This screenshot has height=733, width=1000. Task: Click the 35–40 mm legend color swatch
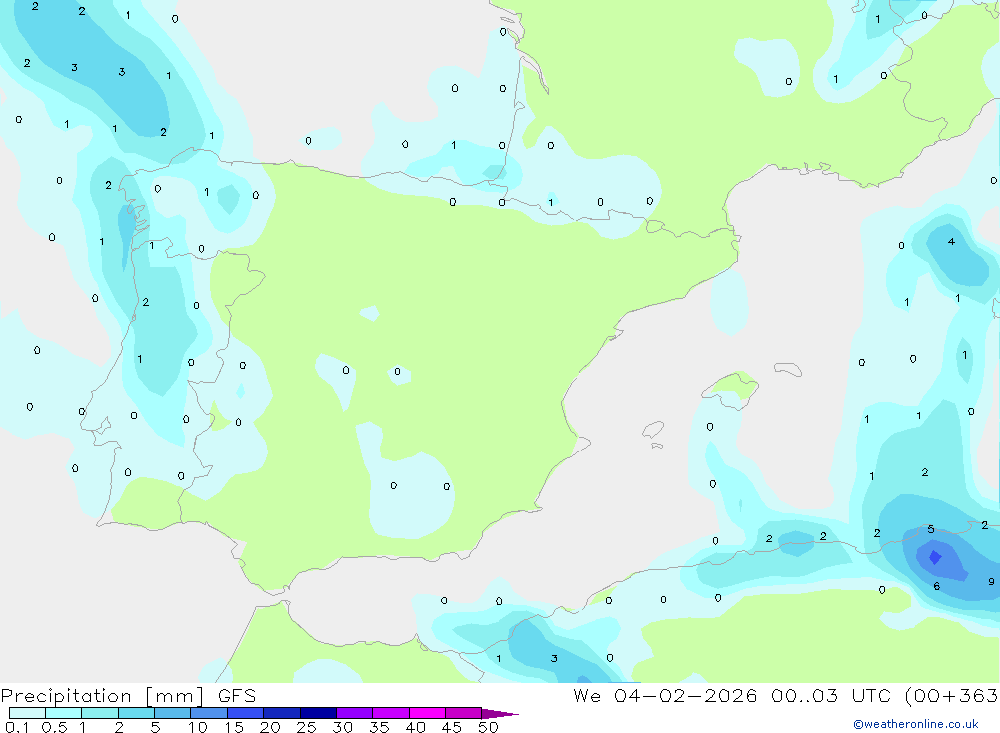(x=391, y=713)
